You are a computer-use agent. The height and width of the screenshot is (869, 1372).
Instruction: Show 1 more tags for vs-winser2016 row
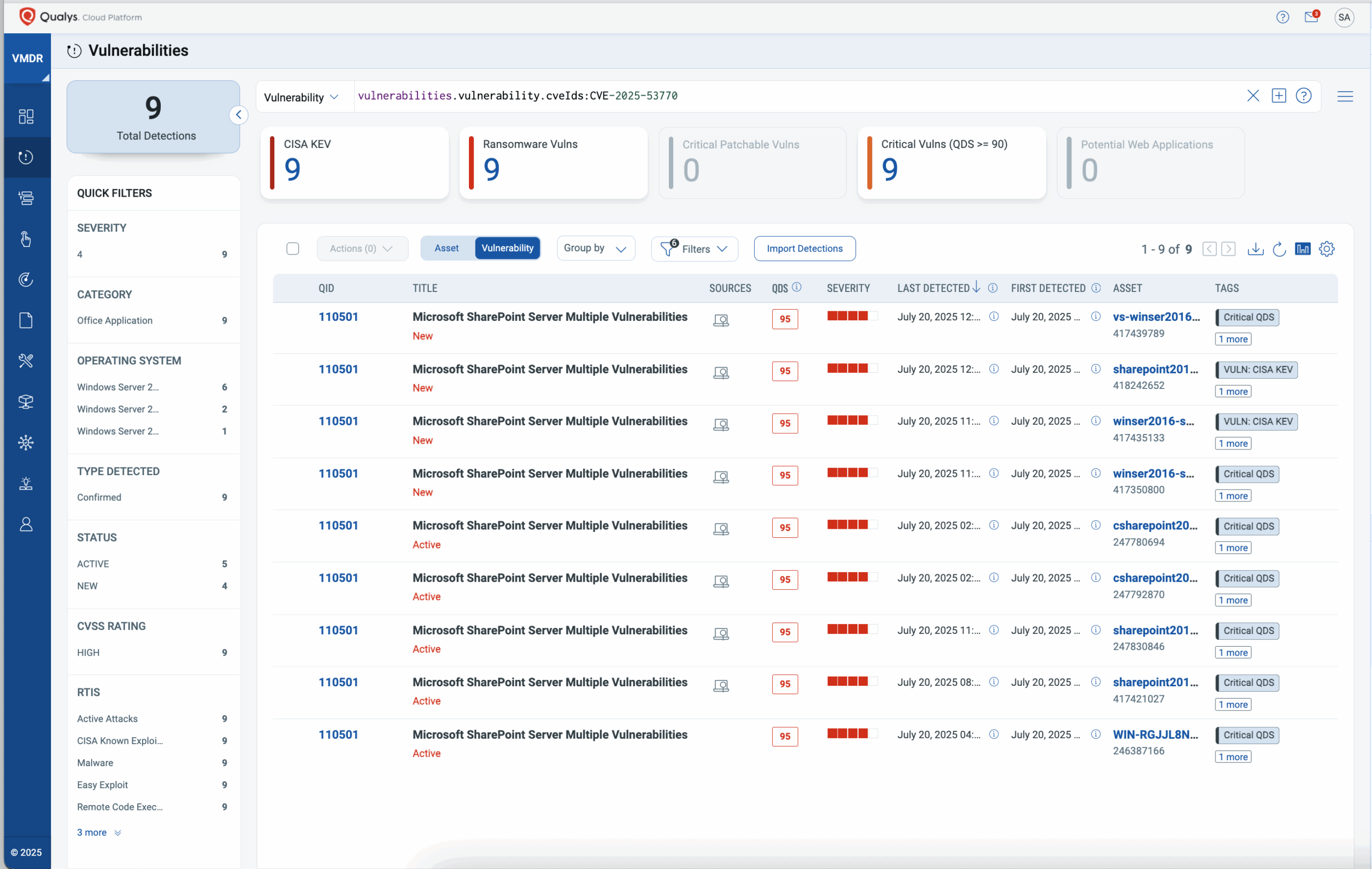click(1233, 339)
